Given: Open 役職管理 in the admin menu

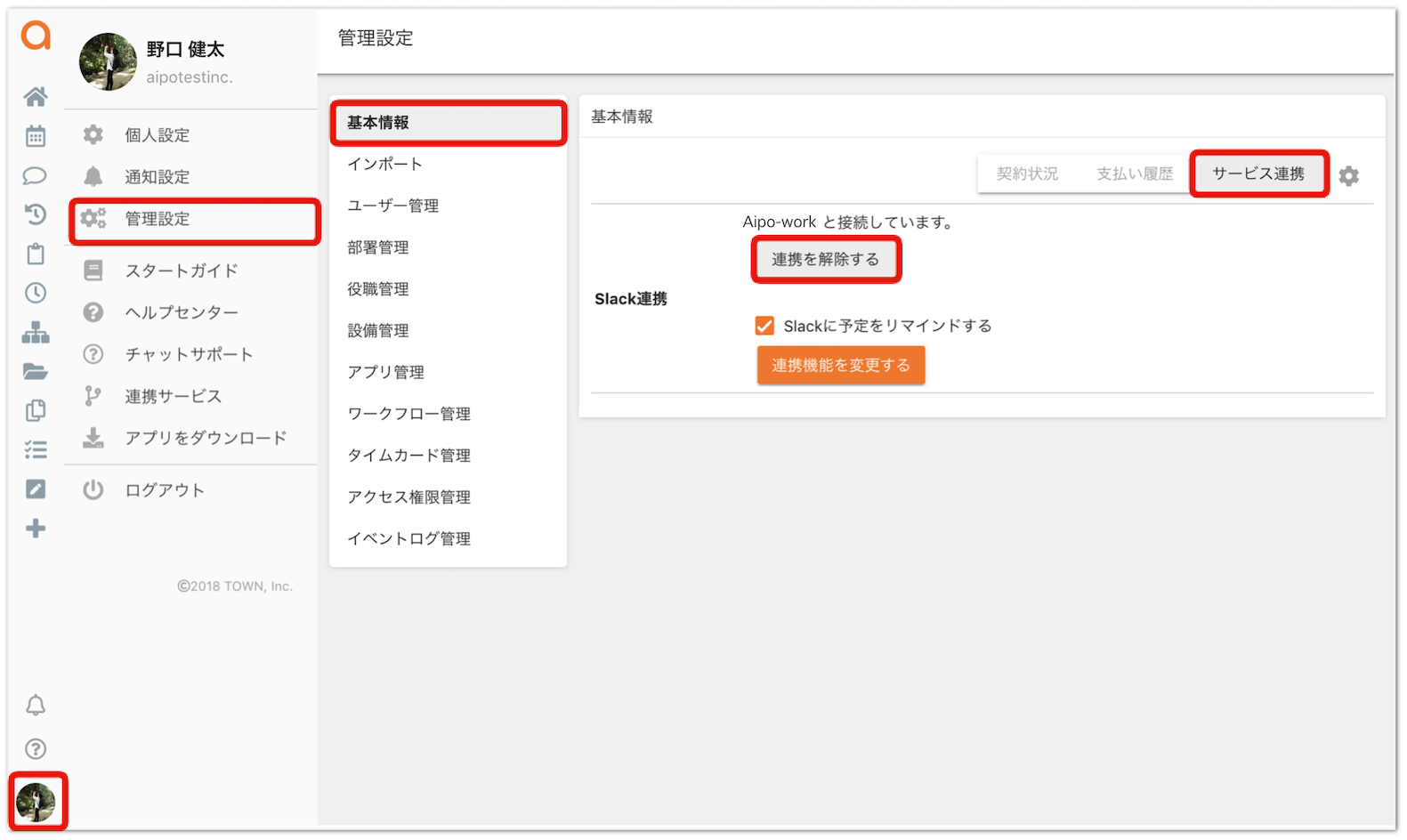Looking at the screenshot, I should click(449, 289).
